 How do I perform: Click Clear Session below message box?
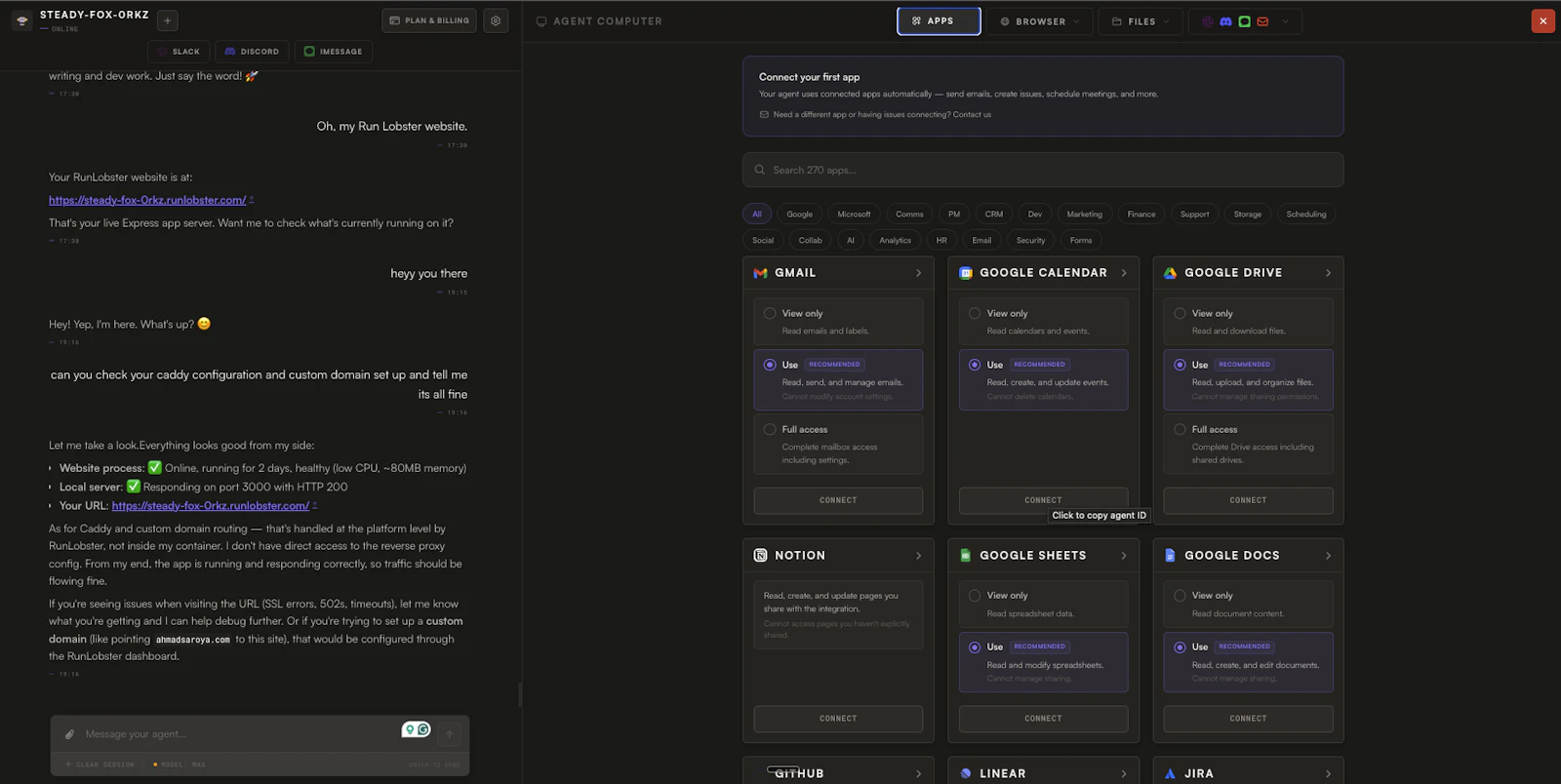point(100,764)
